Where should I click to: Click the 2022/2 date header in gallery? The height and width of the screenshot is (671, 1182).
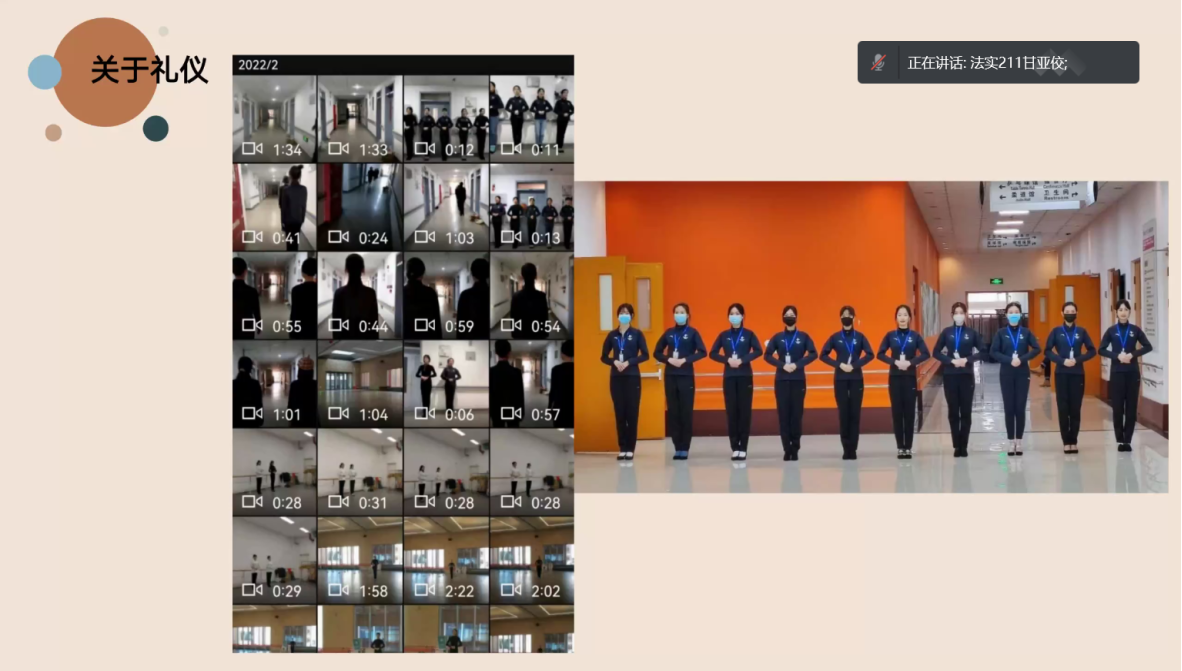click(x=258, y=65)
